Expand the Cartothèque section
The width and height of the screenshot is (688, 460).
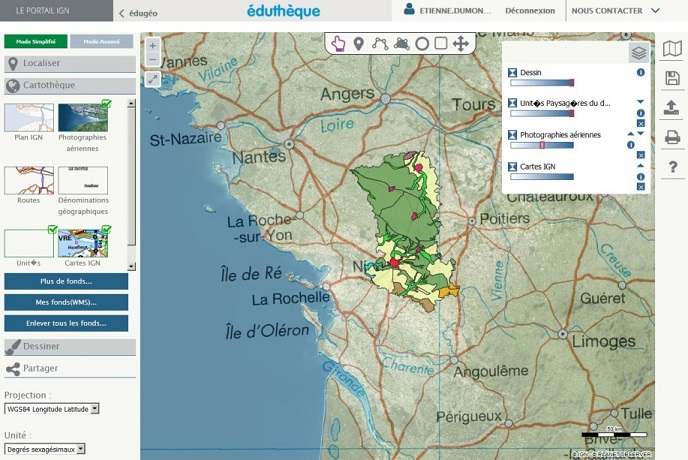[70, 86]
